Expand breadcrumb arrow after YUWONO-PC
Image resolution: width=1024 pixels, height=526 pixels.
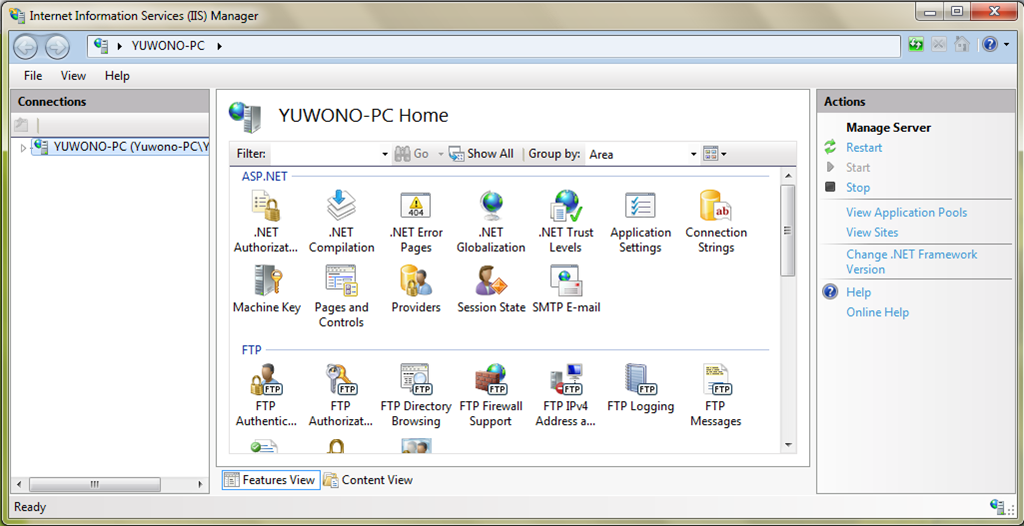[x=219, y=46]
